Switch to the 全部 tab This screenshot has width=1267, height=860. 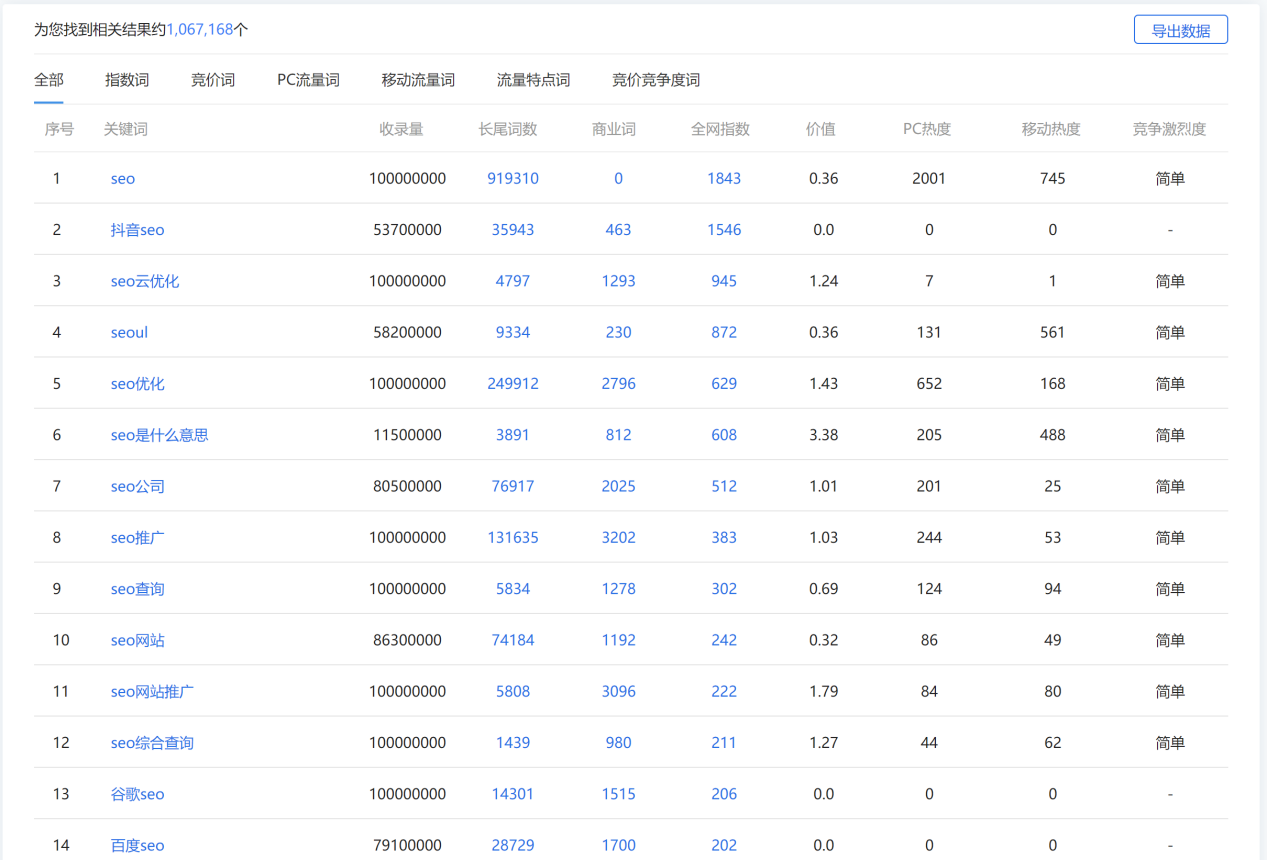49,80
